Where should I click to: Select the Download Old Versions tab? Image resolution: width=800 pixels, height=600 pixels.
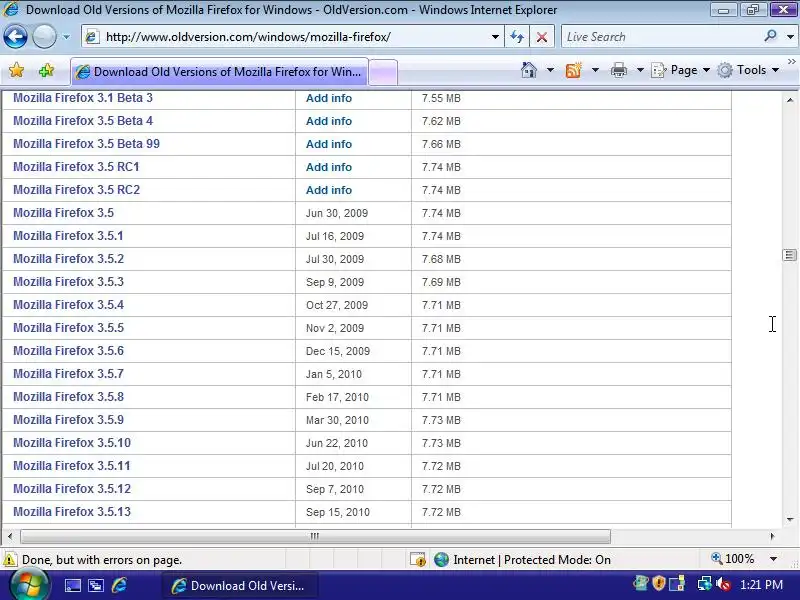tap(219, 72)
